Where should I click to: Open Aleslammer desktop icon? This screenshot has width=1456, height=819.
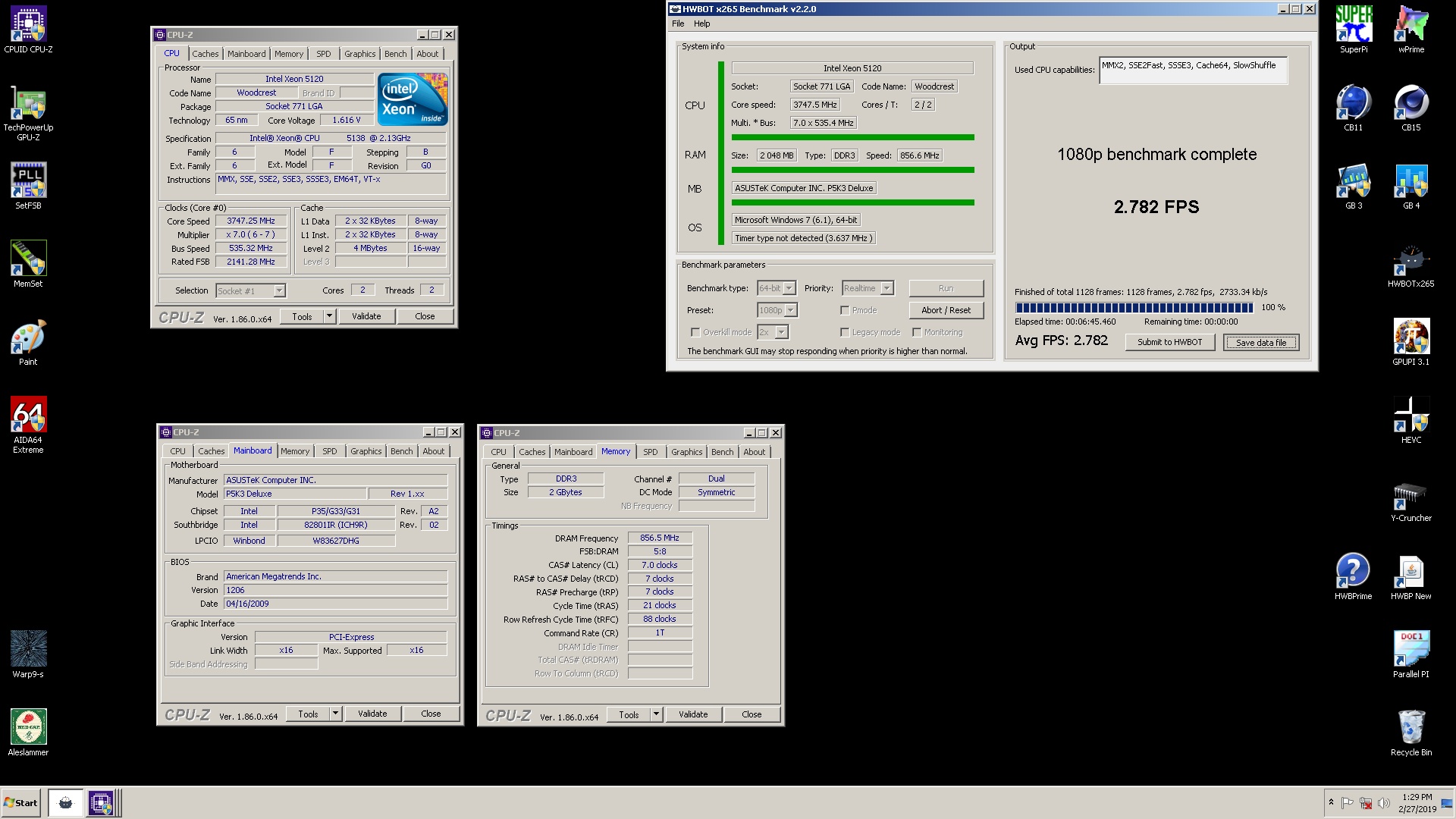click(x=28, y=733)
